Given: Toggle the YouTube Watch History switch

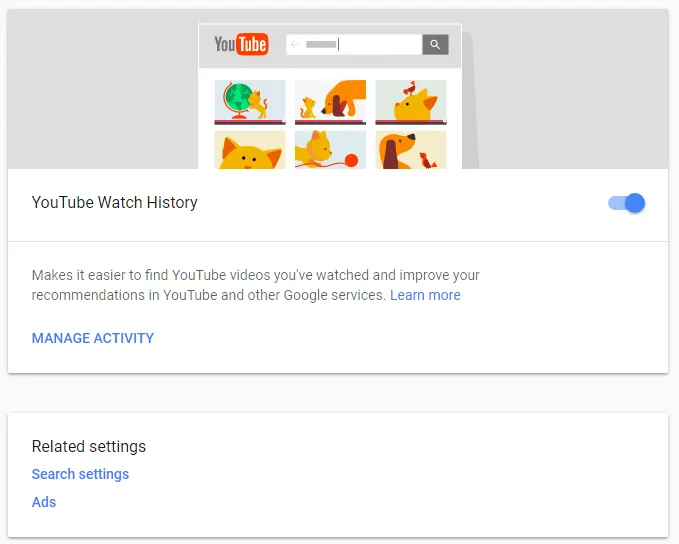Looking at the screenshot, I should 626,203.
